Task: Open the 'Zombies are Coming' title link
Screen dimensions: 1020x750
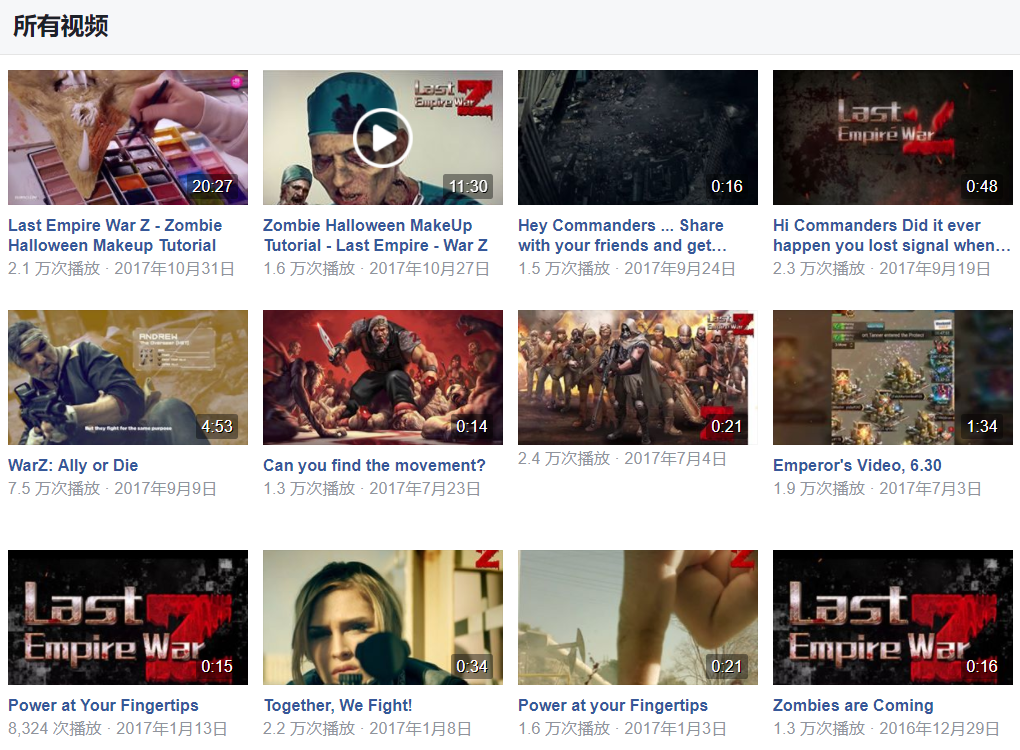Action: 853,705
